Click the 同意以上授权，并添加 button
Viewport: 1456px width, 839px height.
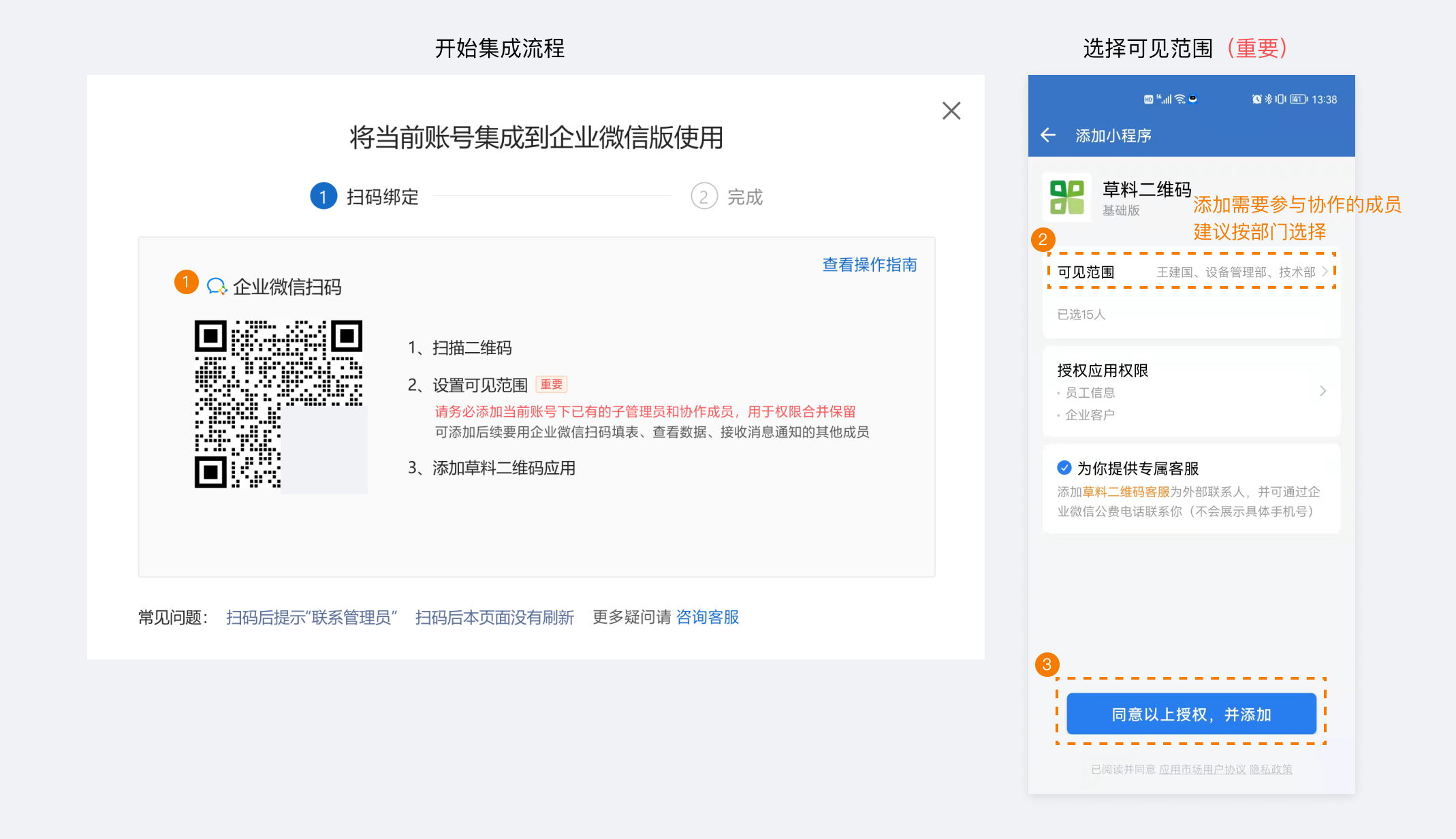[1191, 713]
